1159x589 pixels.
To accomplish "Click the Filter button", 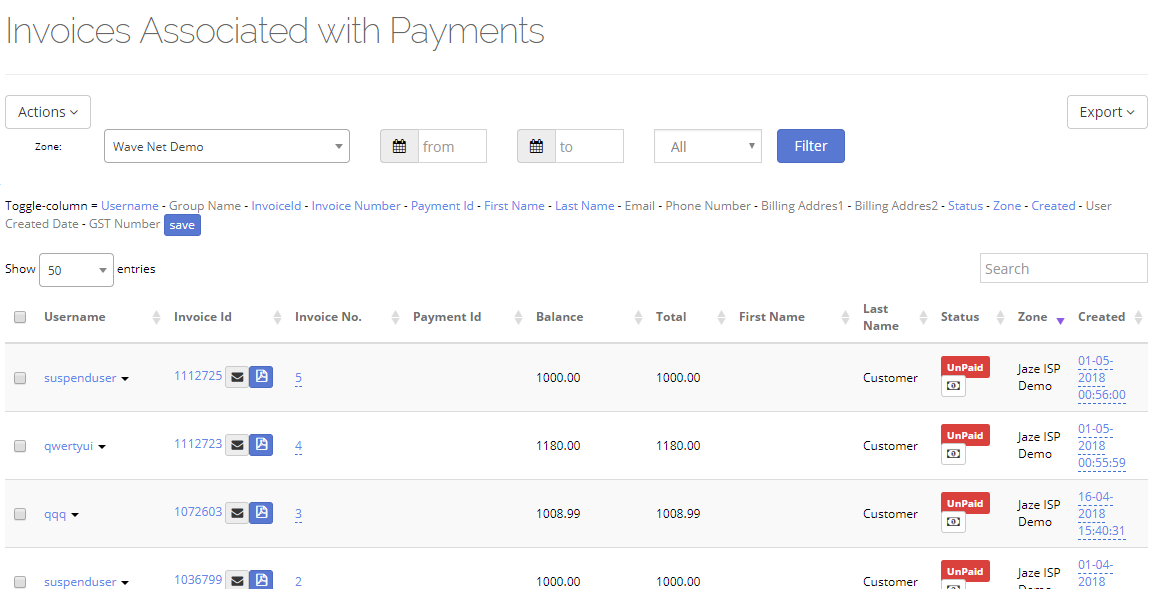I will coord(810,145).
